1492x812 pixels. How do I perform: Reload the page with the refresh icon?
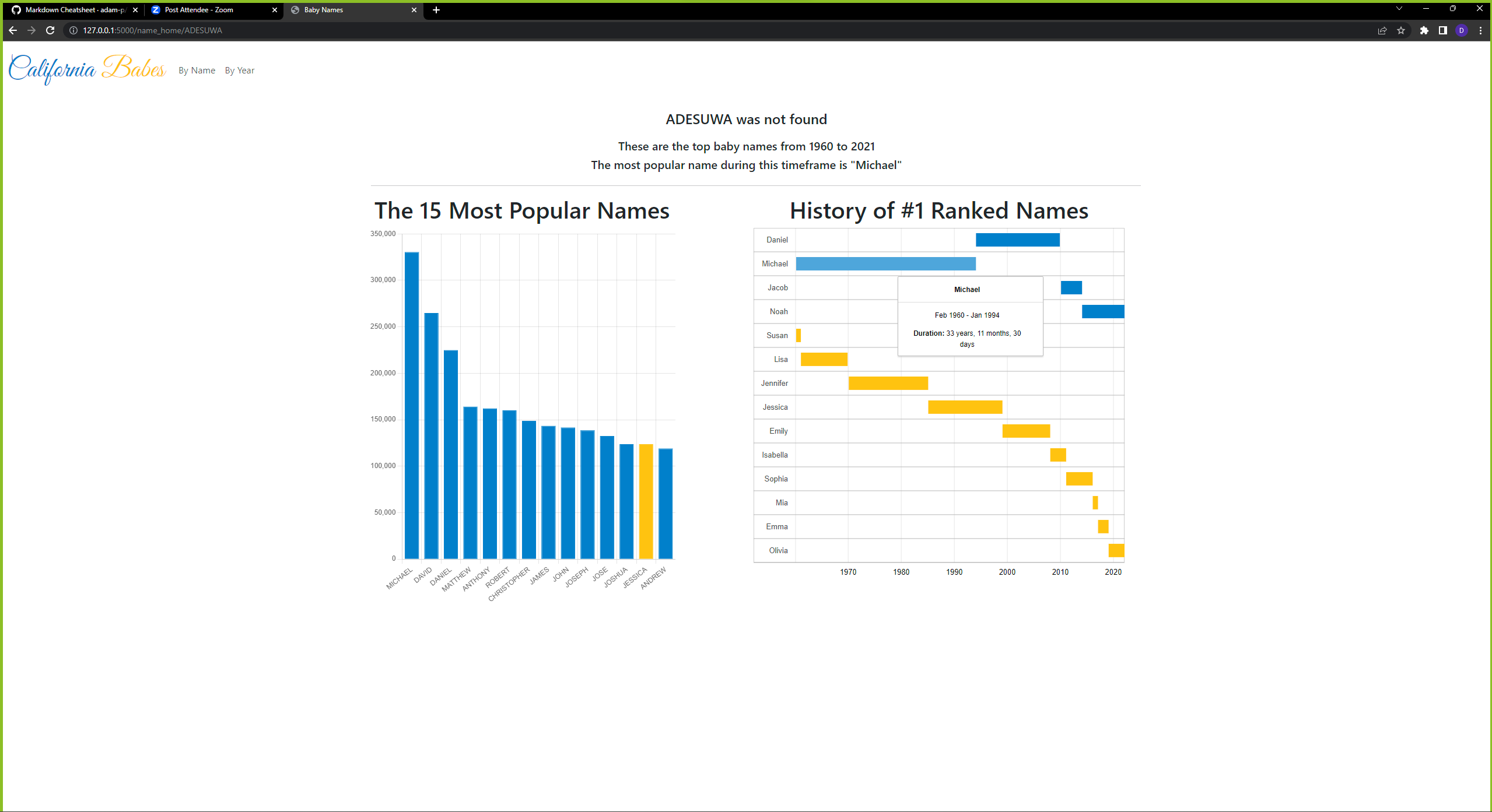(50, 30)
